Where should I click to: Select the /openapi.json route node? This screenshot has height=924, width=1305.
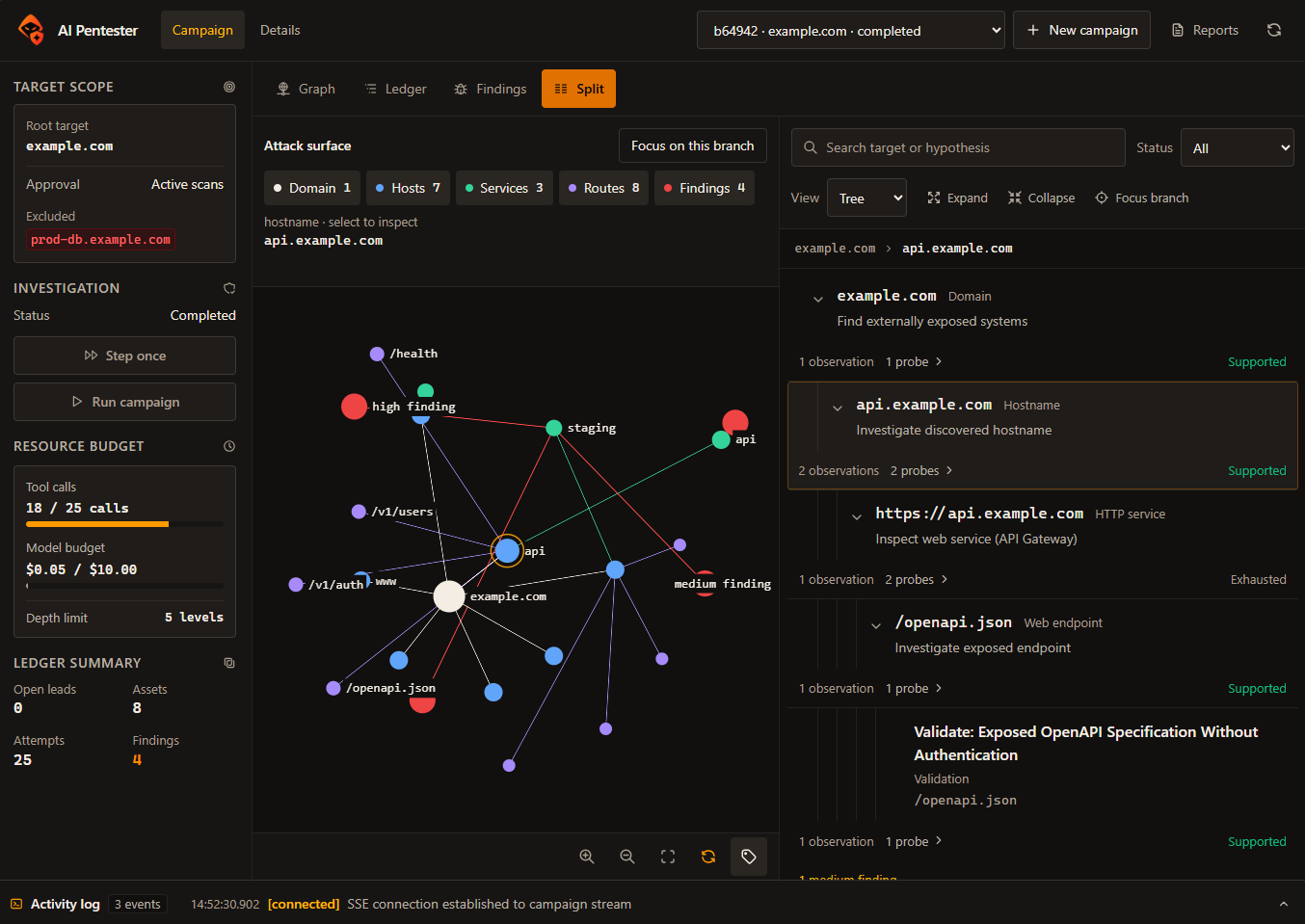coord(333,688)
